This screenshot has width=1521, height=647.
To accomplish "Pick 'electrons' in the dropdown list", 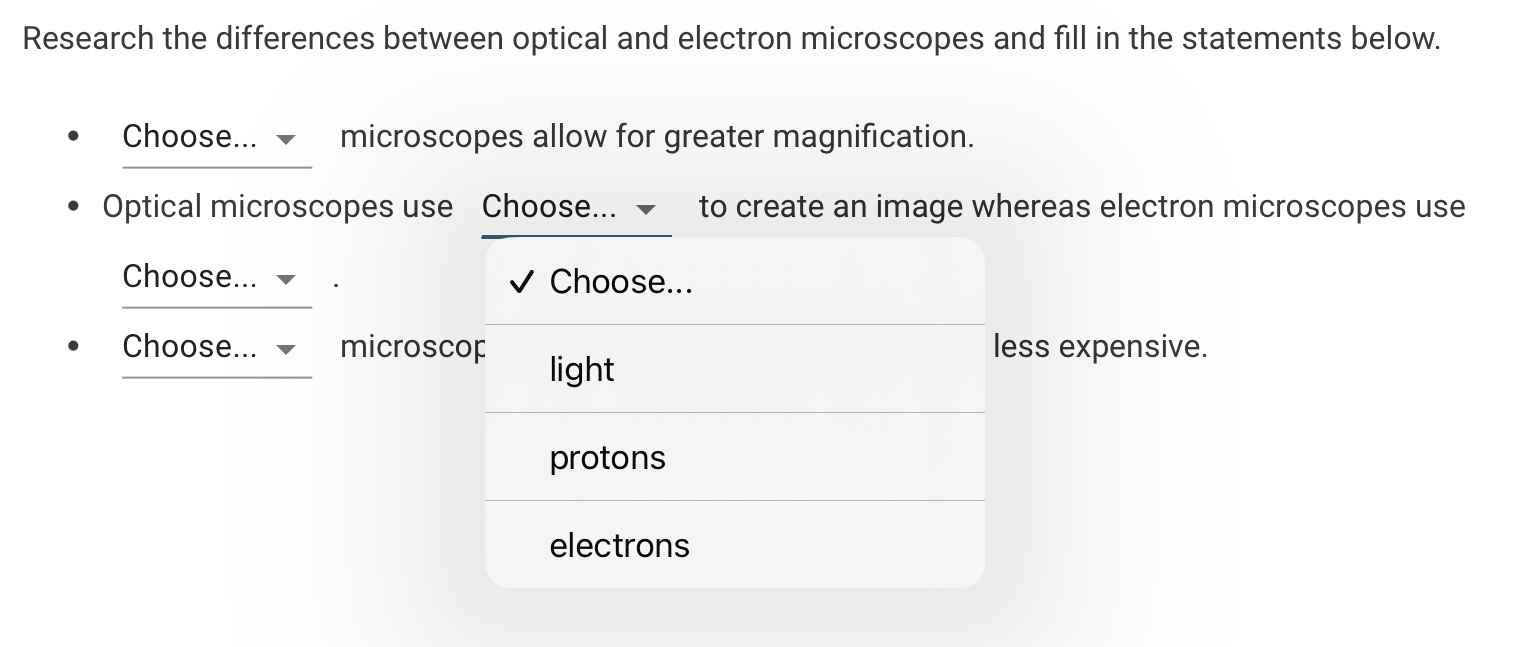I will (x=619, y=546).
